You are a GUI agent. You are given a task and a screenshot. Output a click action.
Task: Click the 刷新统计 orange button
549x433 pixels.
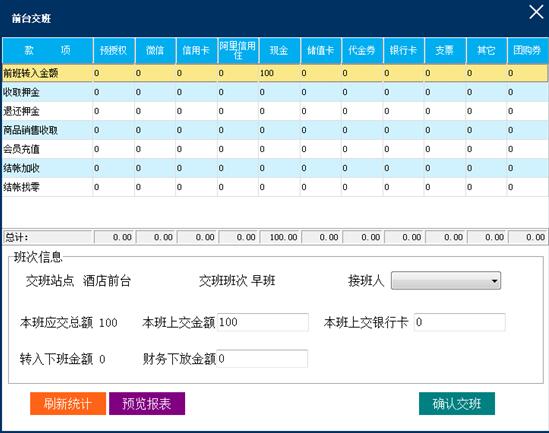(68, 404)
